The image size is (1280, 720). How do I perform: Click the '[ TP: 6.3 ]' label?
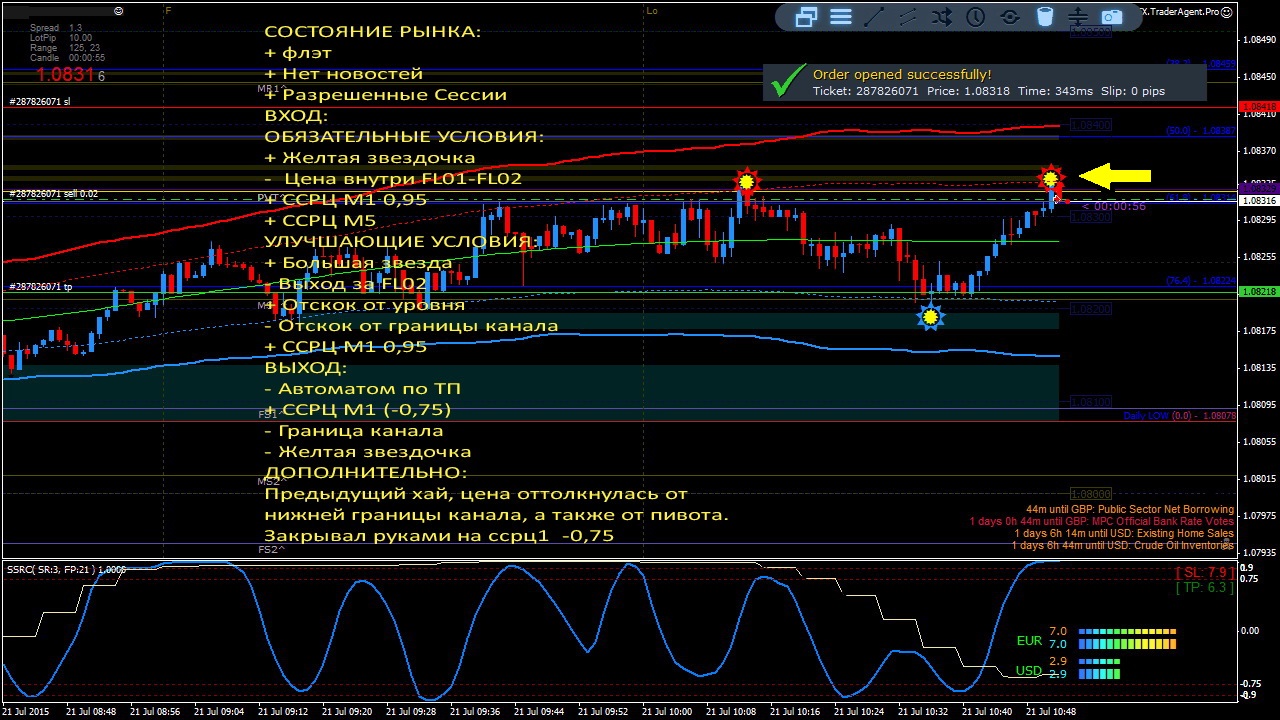(x=1204, y=587)
